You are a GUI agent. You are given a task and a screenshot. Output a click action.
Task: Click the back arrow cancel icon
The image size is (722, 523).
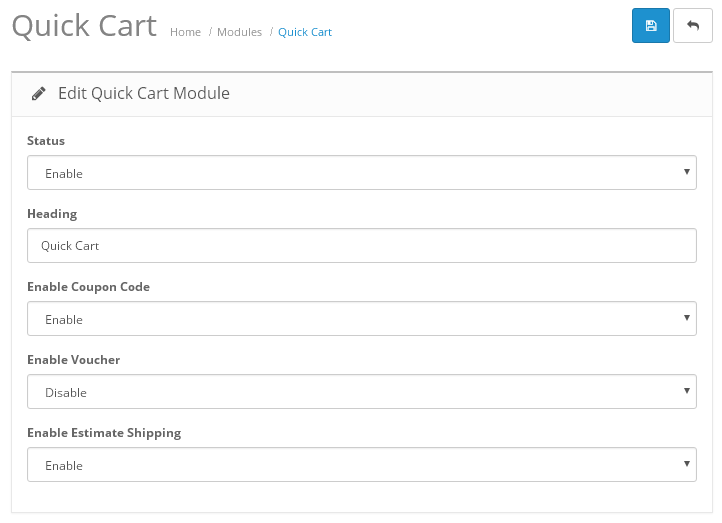(693, 26)
